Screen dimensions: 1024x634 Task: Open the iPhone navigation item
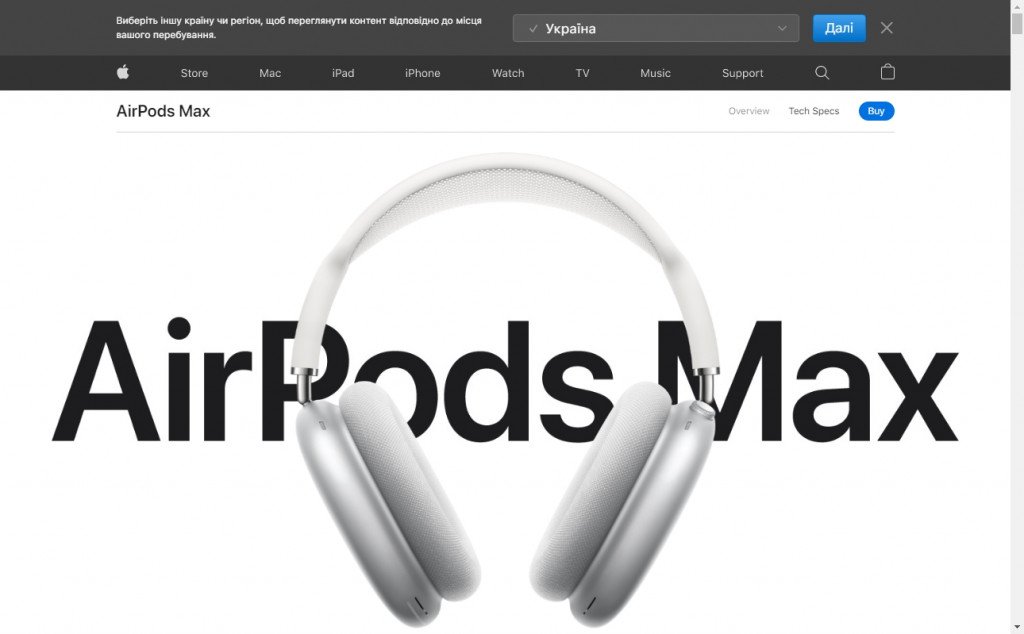(x=423, y=73)
